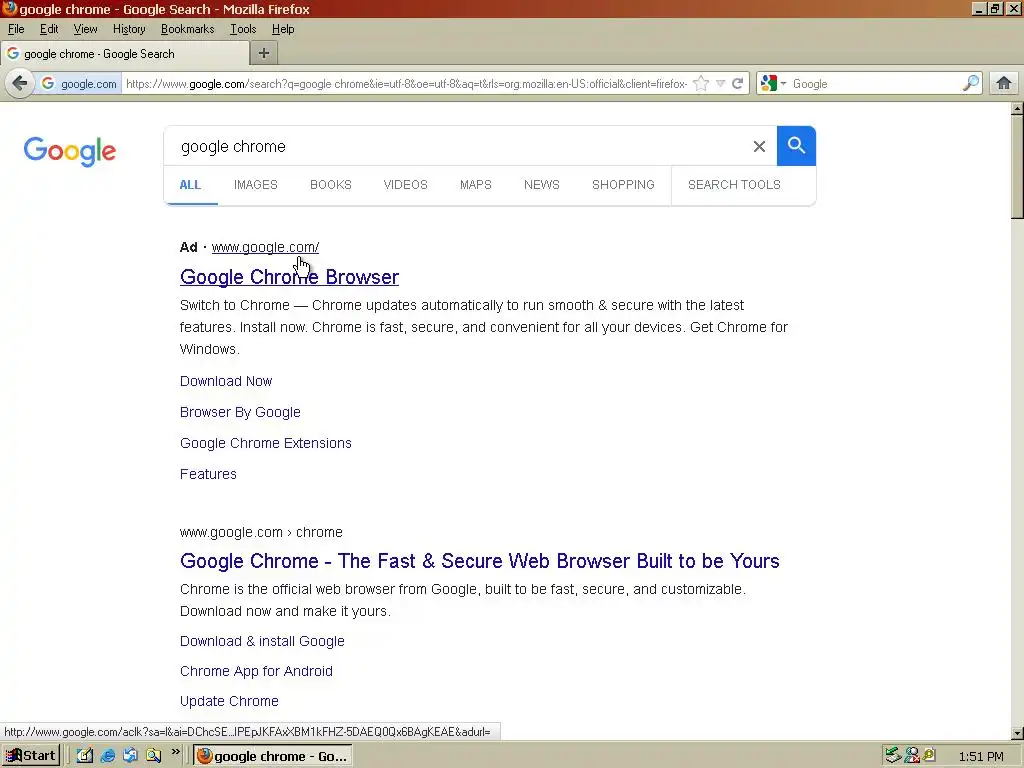Switch to the SHOPPING results tab
This screenshot has width=1024, height=768.
point(623,185)
